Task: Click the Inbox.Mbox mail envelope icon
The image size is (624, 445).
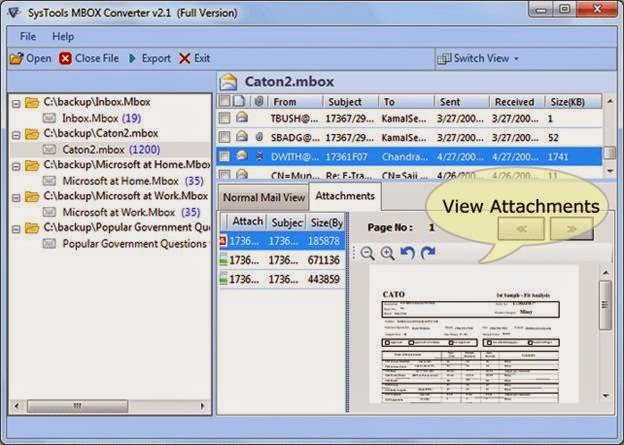Action: [49, 118]
